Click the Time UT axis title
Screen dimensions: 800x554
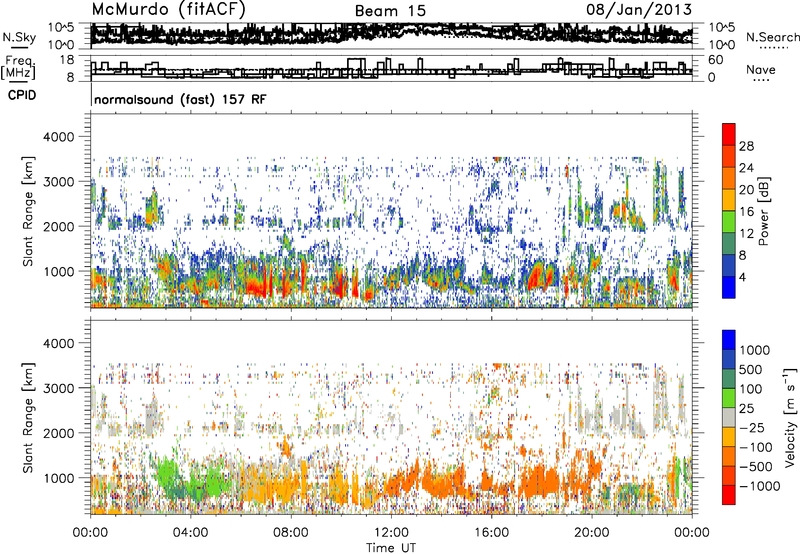coord(391,547)
